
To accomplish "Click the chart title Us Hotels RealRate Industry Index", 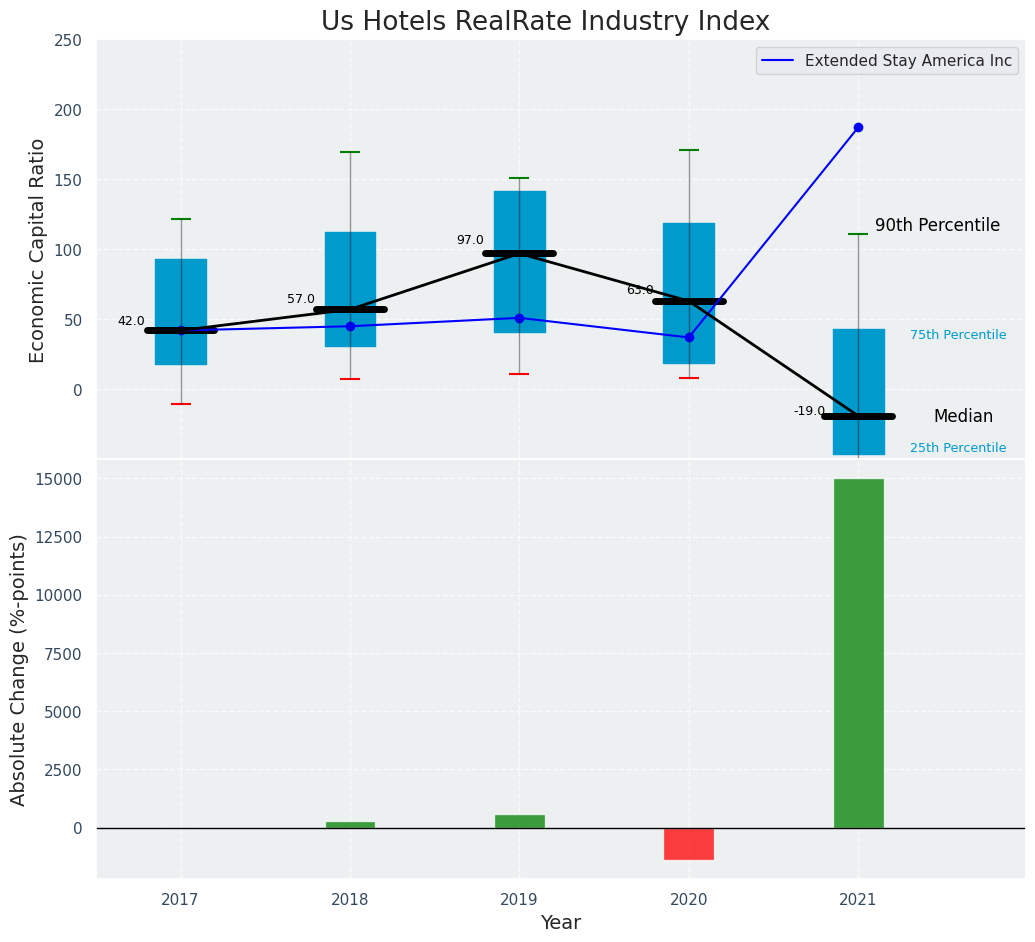I will (545, 22).
